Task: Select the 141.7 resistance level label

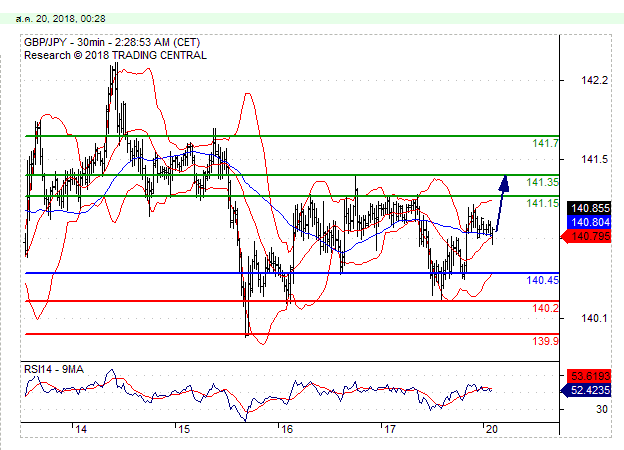Action: tap(545, 144)
